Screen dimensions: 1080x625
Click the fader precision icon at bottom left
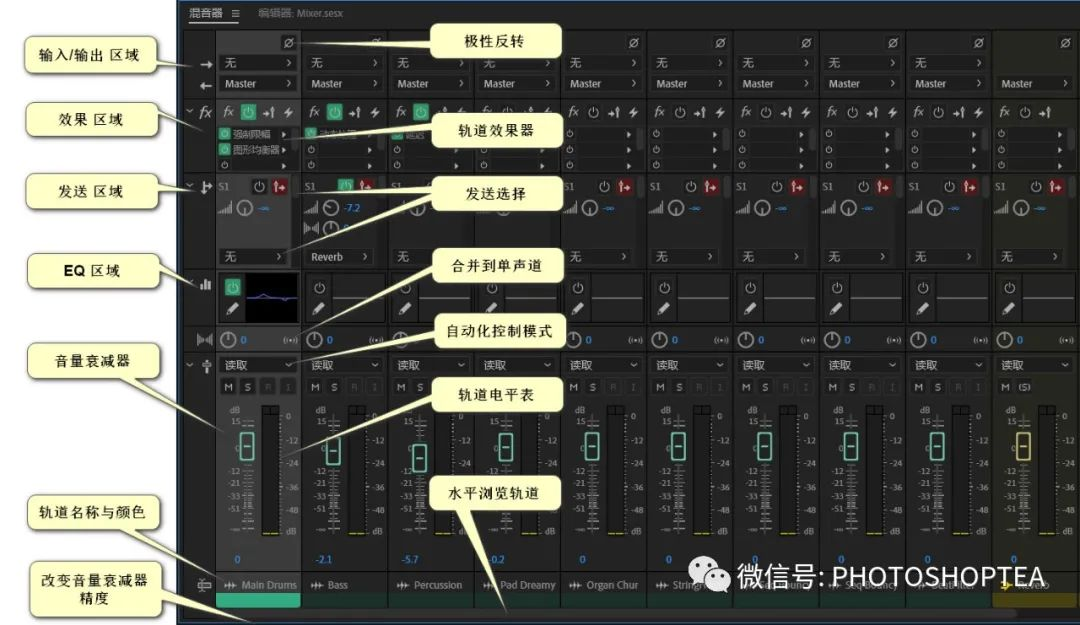pyautogui.click(x=204, y=585)
